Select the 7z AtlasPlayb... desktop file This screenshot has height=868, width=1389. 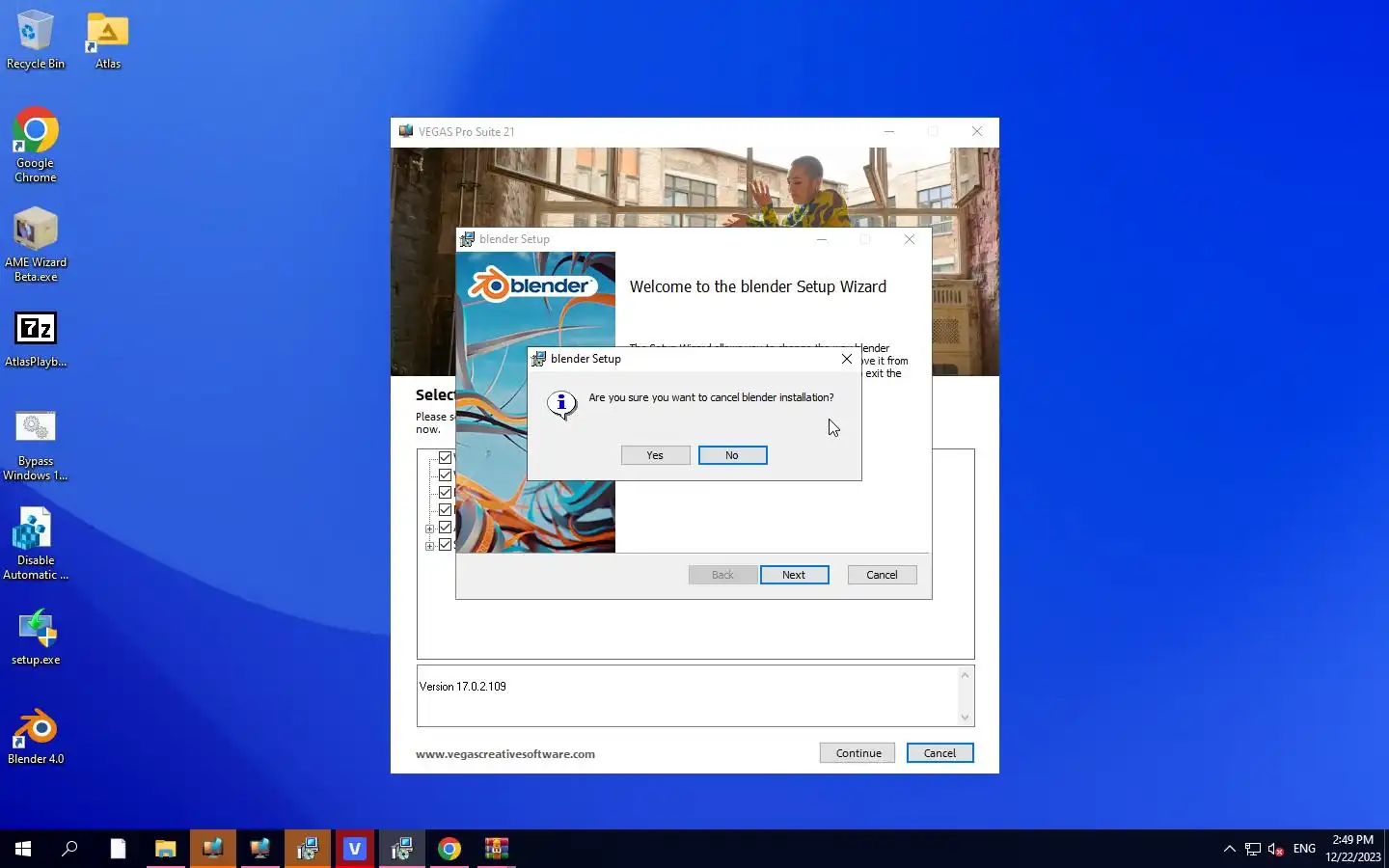36,339
